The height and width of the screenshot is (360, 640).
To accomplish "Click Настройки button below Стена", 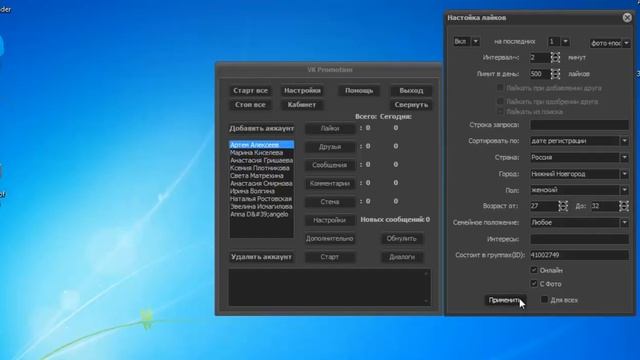I will pos(330,220).
